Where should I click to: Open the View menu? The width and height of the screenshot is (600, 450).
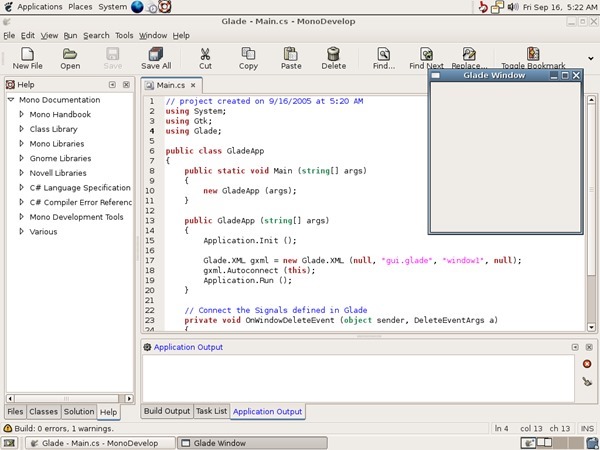click(x=49, y=36)
